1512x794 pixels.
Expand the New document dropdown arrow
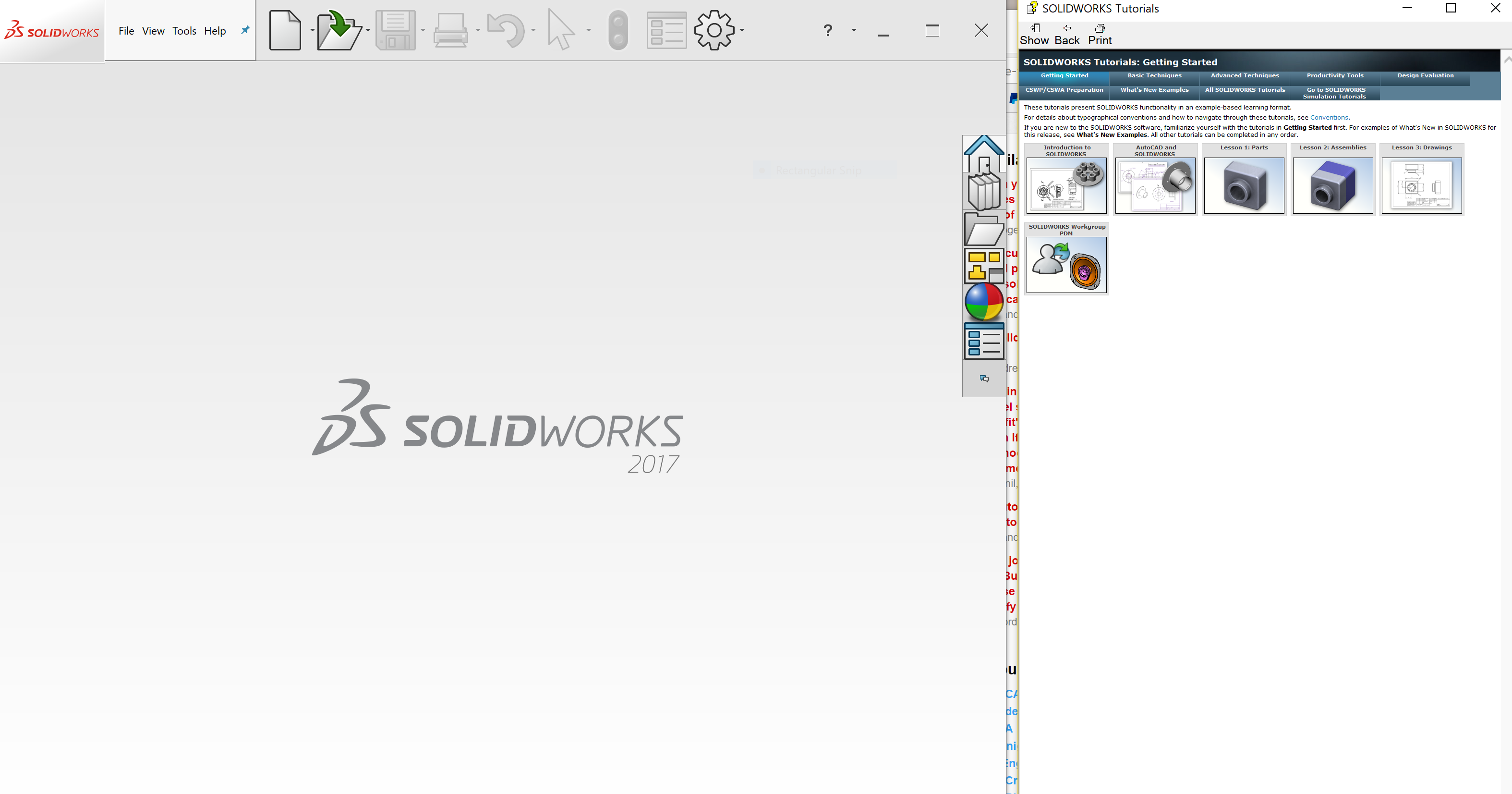(x=312, y=30)
